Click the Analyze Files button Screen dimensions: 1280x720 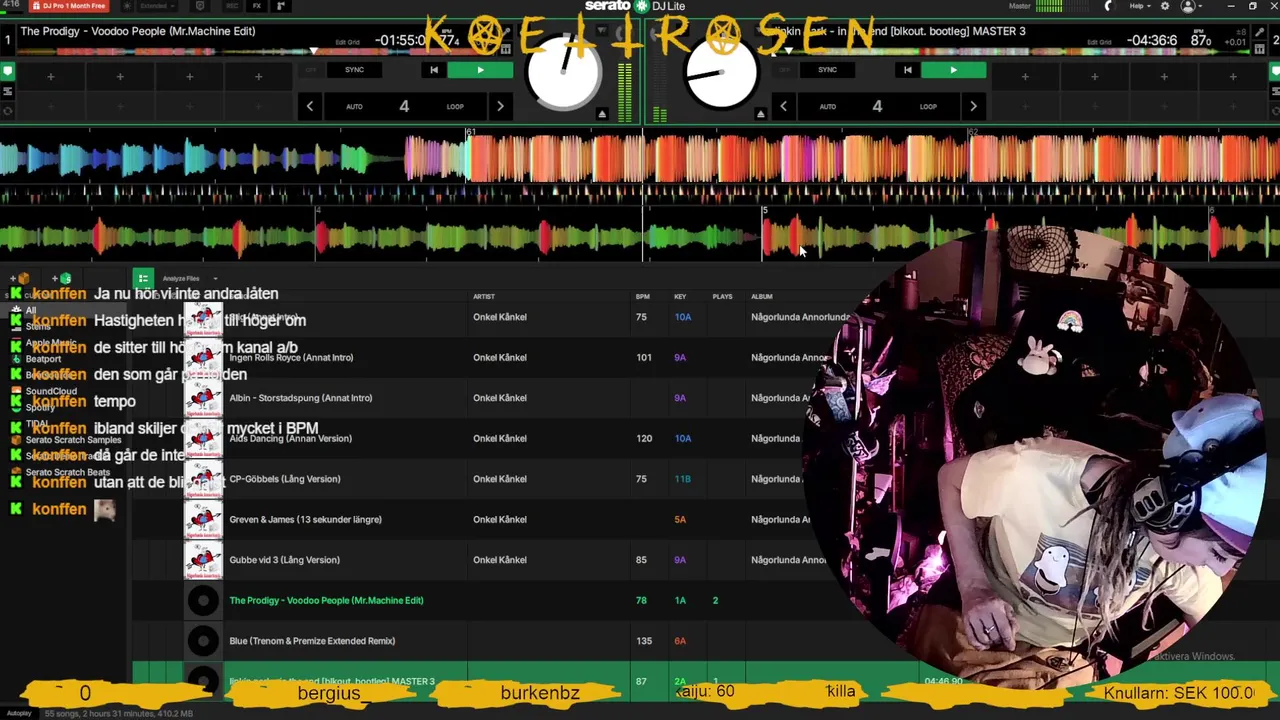click(181, 278)
